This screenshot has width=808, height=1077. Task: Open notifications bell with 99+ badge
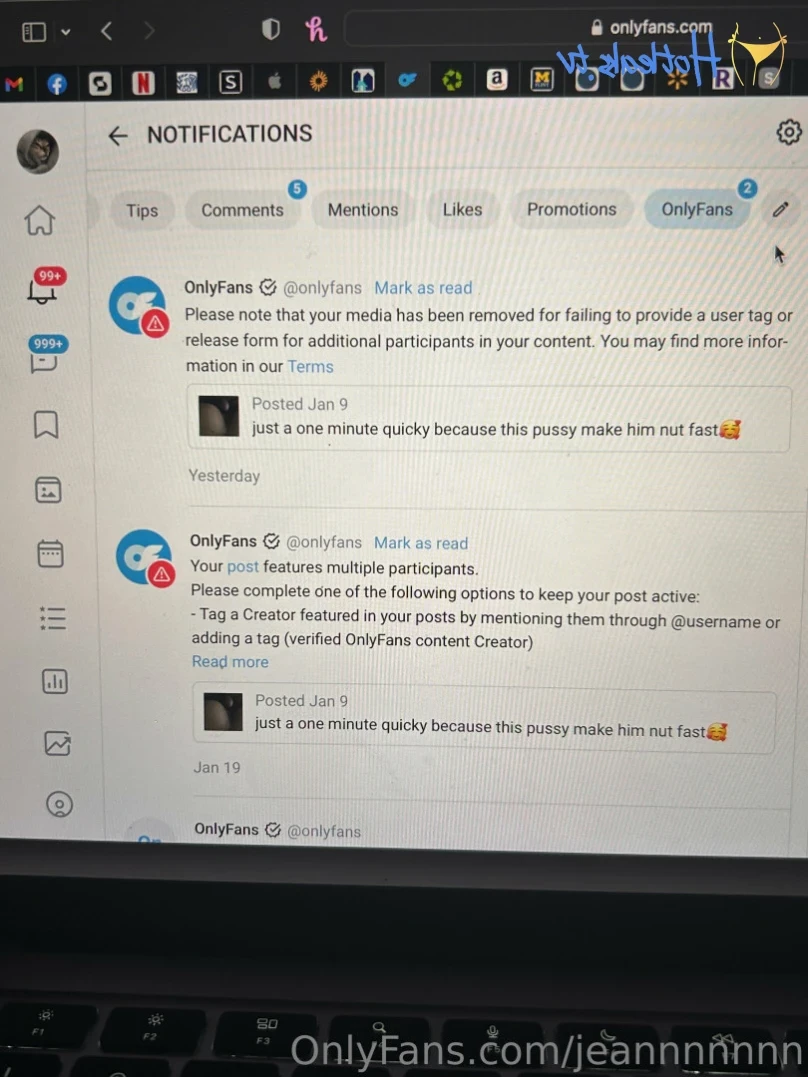pyautogui.click(x=43, y=288)
